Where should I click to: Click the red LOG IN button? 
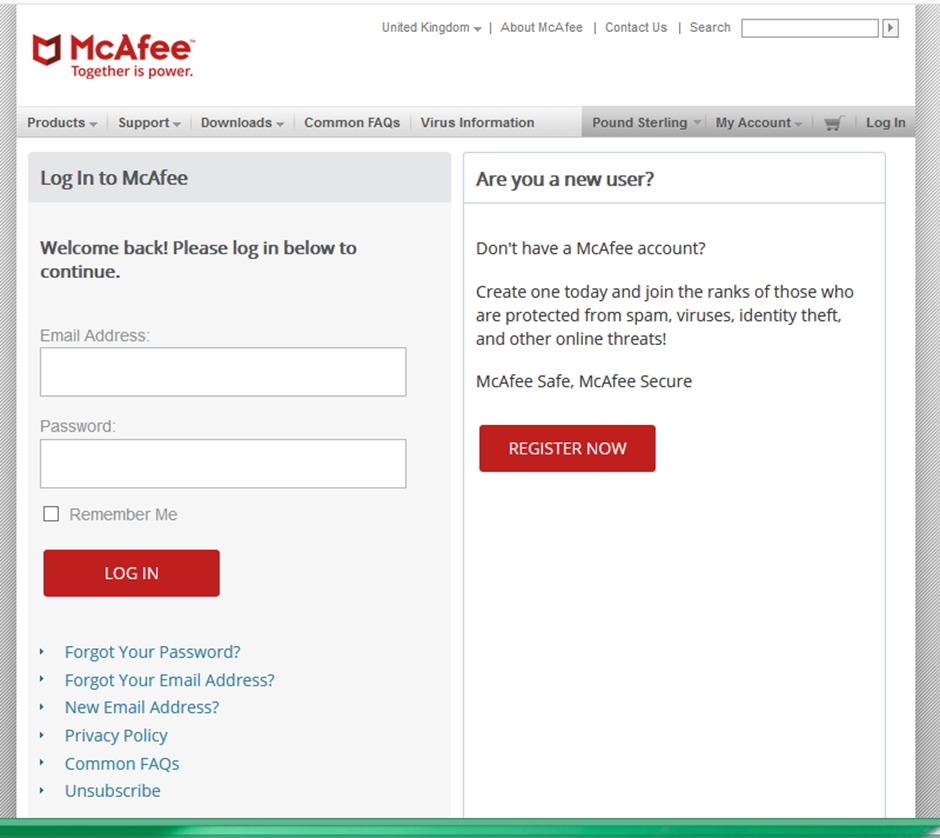[131, 573]
